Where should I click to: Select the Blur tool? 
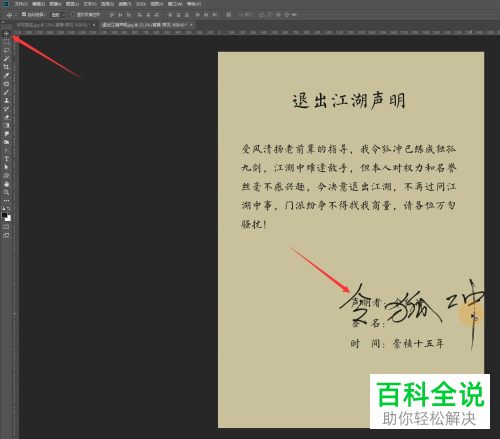[6, 134]
